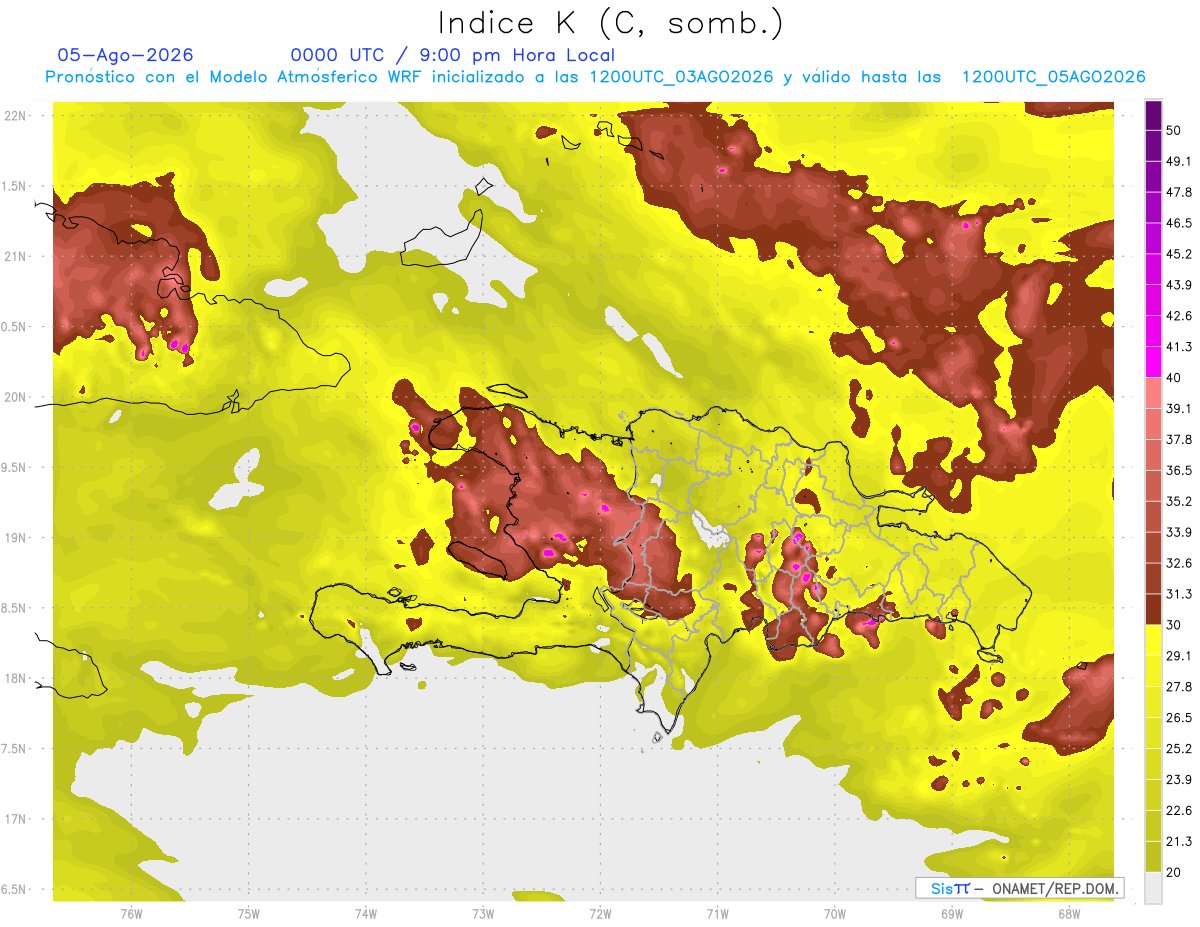
Task: Click the '72W' longitude axis label
Action: coord(600,914)
